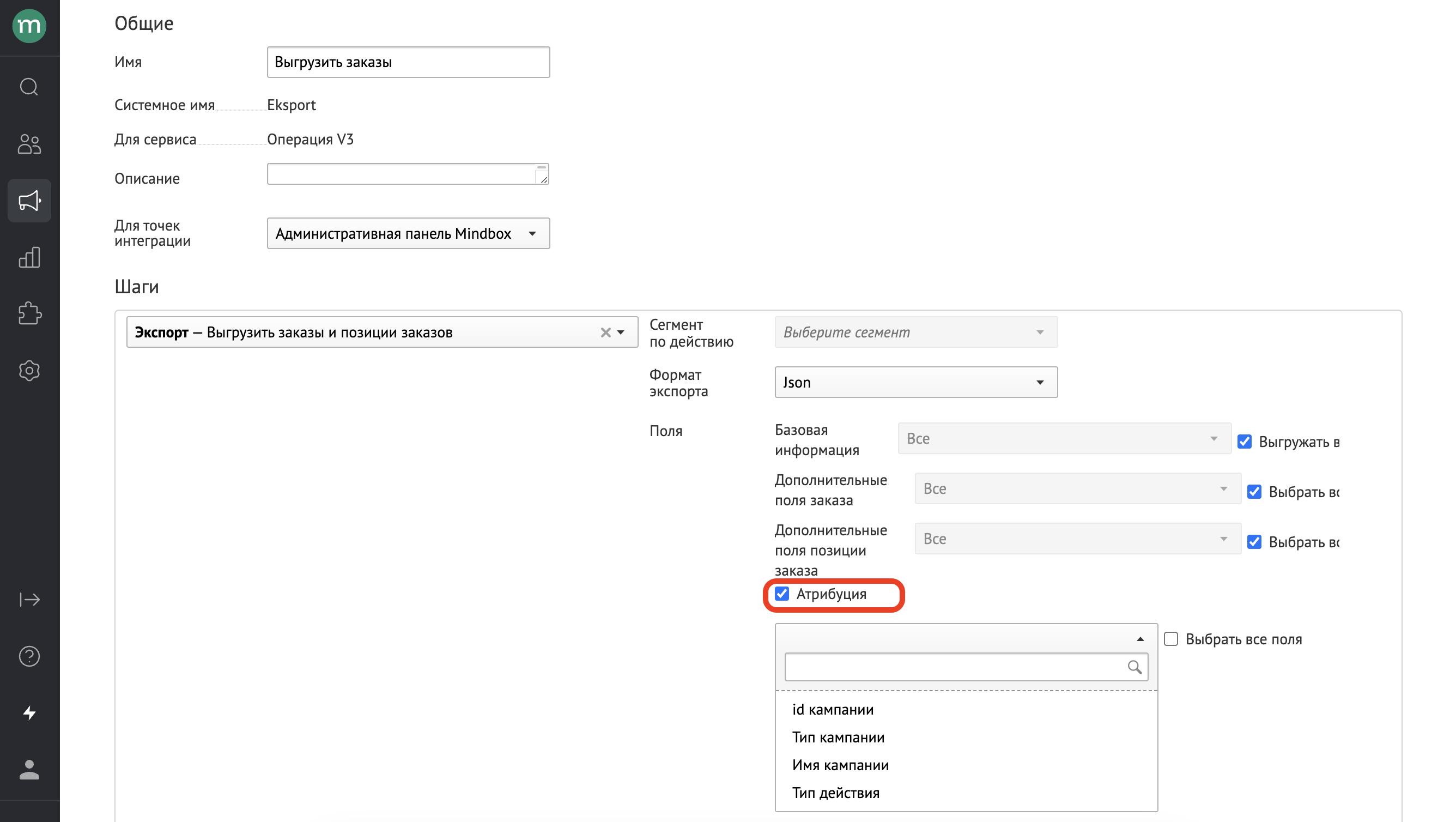Open the Формат экспорта Json dropdown

(915, 383)
